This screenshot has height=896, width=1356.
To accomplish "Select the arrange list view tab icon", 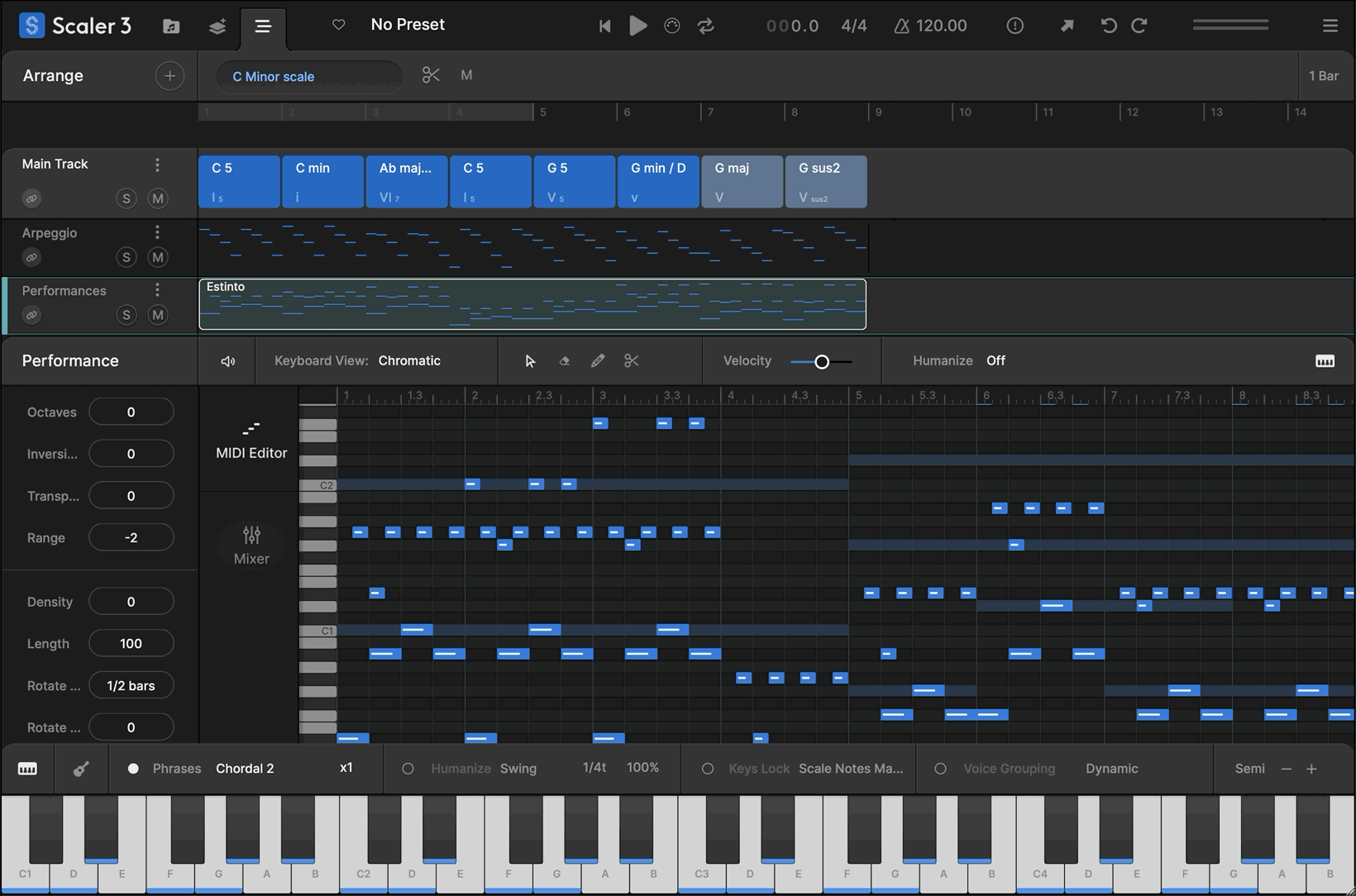I will click(263, 26).
